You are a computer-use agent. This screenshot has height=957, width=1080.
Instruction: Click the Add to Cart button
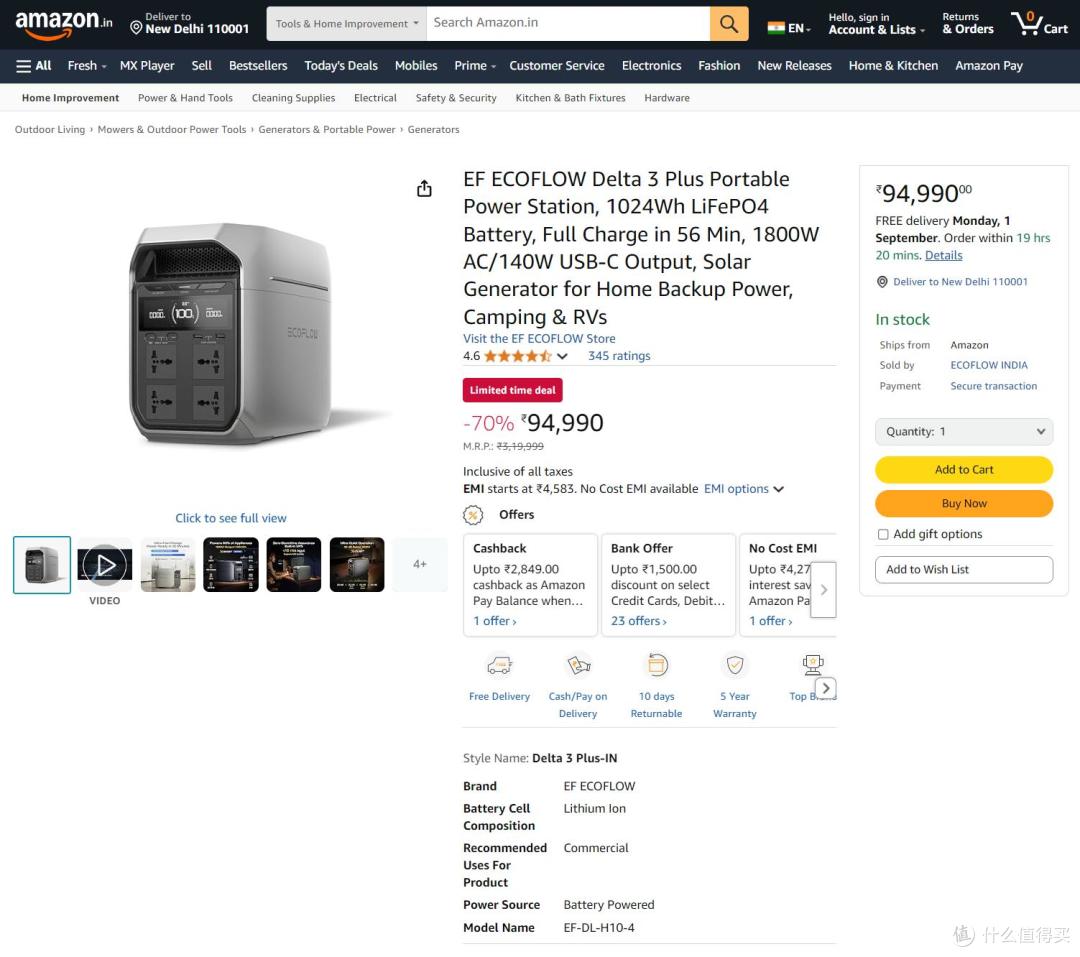(x=964, y=469)
